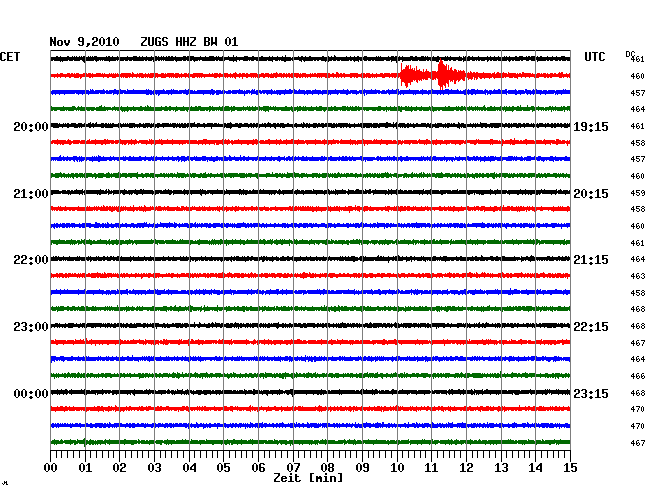Click the "06" minute axis tick label
The height and width of the screenshot is (494, 650).
point(258,468)
